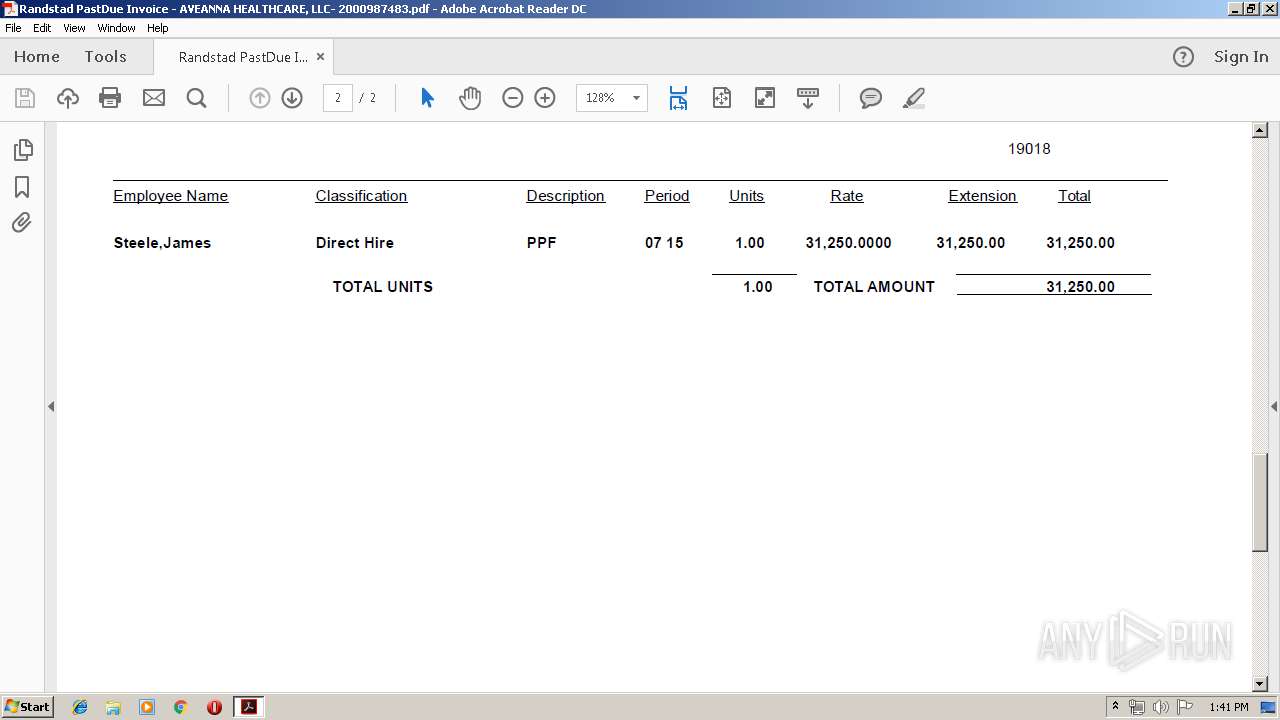Click scrollbar down arrow
This screenshot has height=720, width=1280.
click(1260, 684)
